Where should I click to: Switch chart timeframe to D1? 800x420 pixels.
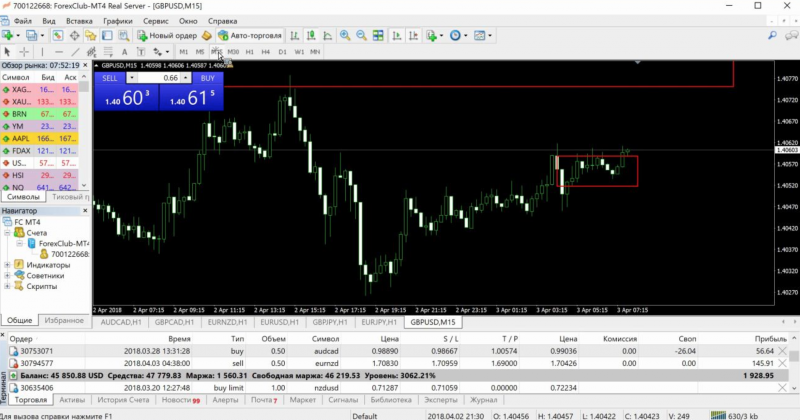click(x=282, y=51)
